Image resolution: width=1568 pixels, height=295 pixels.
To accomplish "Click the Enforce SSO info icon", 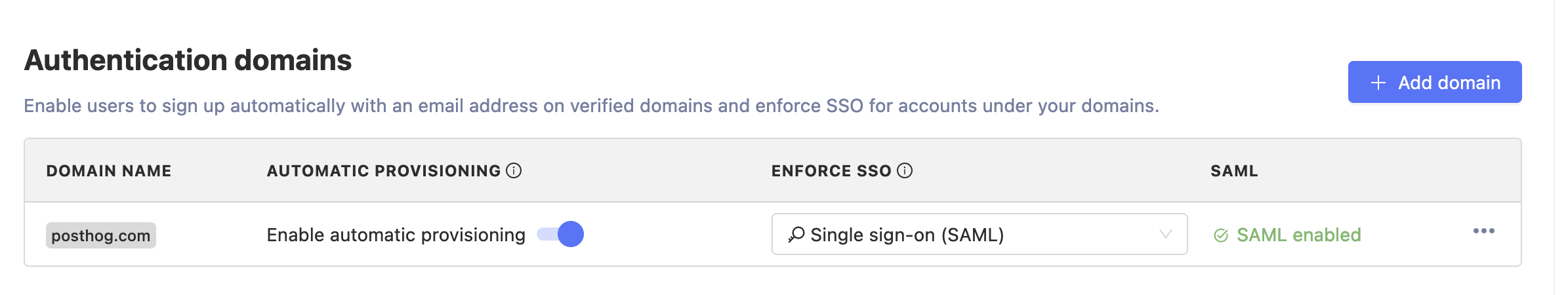I will pyautogui.click(x=905, y=171).
